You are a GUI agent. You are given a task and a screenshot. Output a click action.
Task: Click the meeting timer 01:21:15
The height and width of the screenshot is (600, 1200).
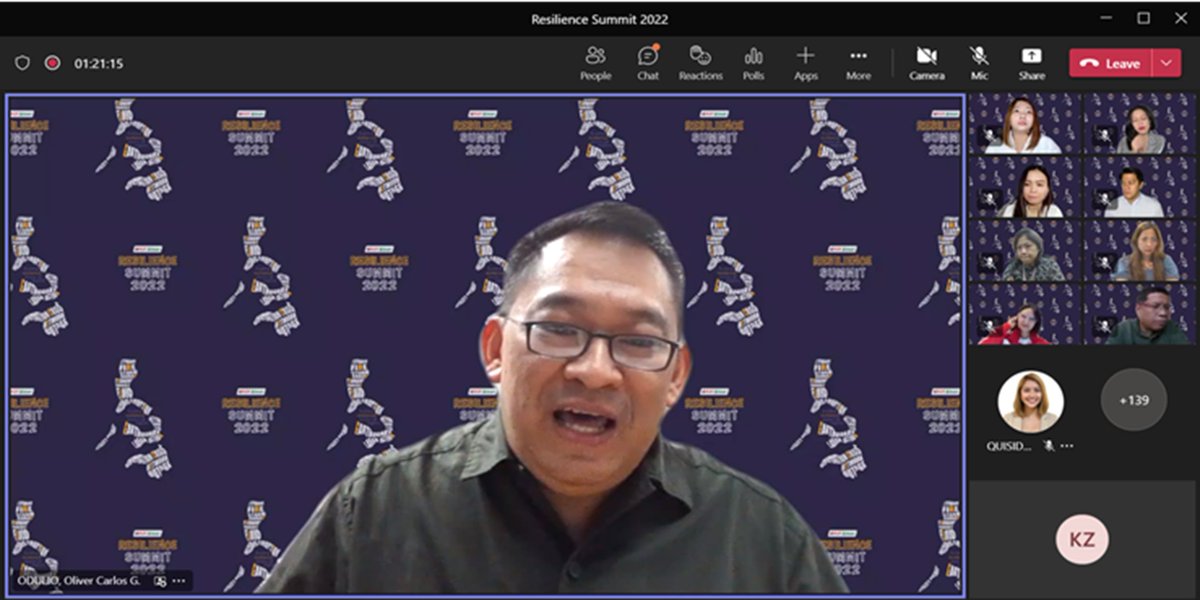pyautogui.click(x=99, y=63)
